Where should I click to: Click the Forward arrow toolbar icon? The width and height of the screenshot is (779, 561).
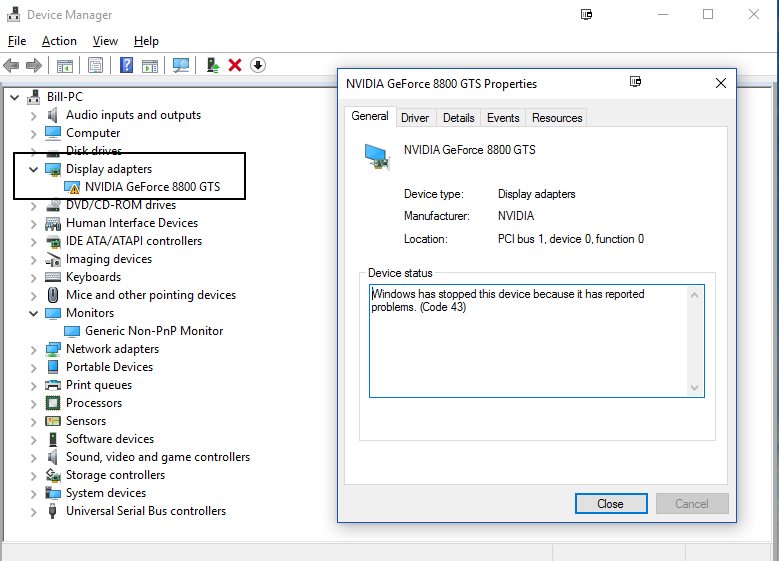pyautogui.click(x=34, y=65)
